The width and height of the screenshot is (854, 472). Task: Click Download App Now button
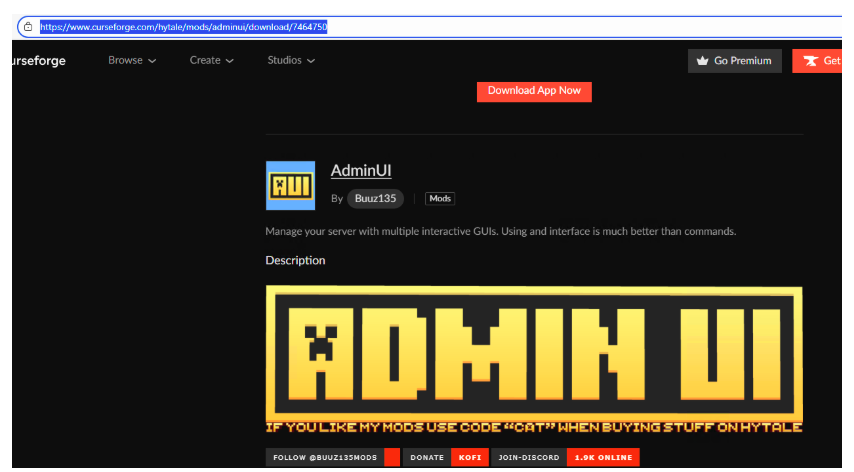[534, 91]
